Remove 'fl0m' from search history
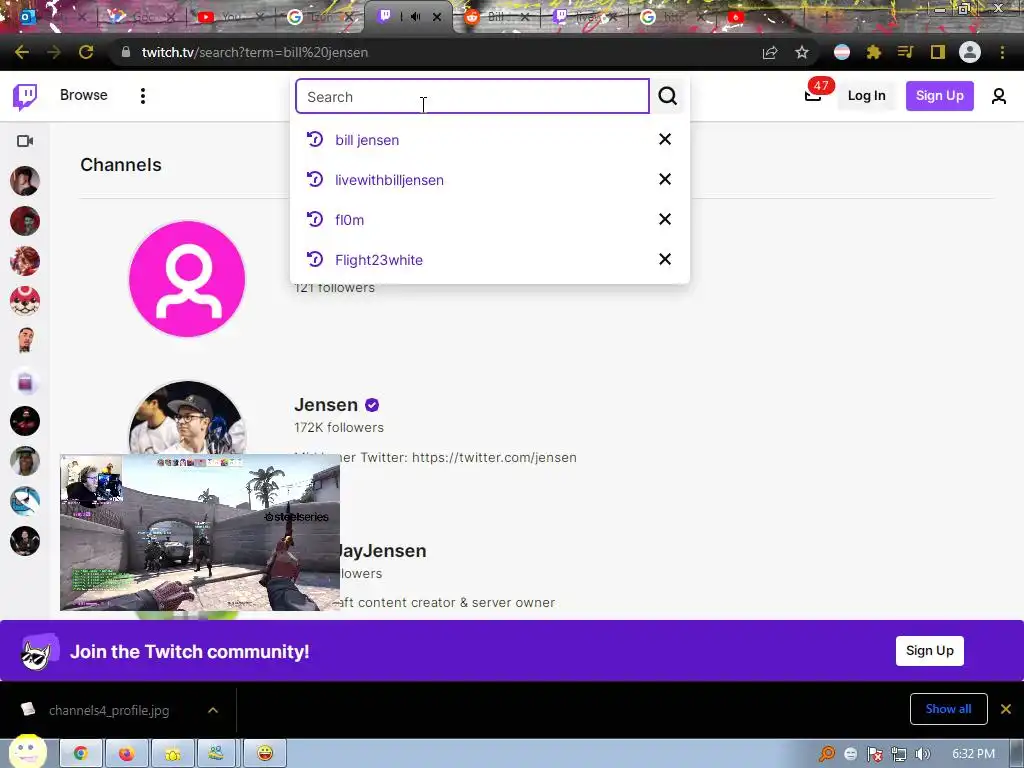1024x768 pixels. 665,219
